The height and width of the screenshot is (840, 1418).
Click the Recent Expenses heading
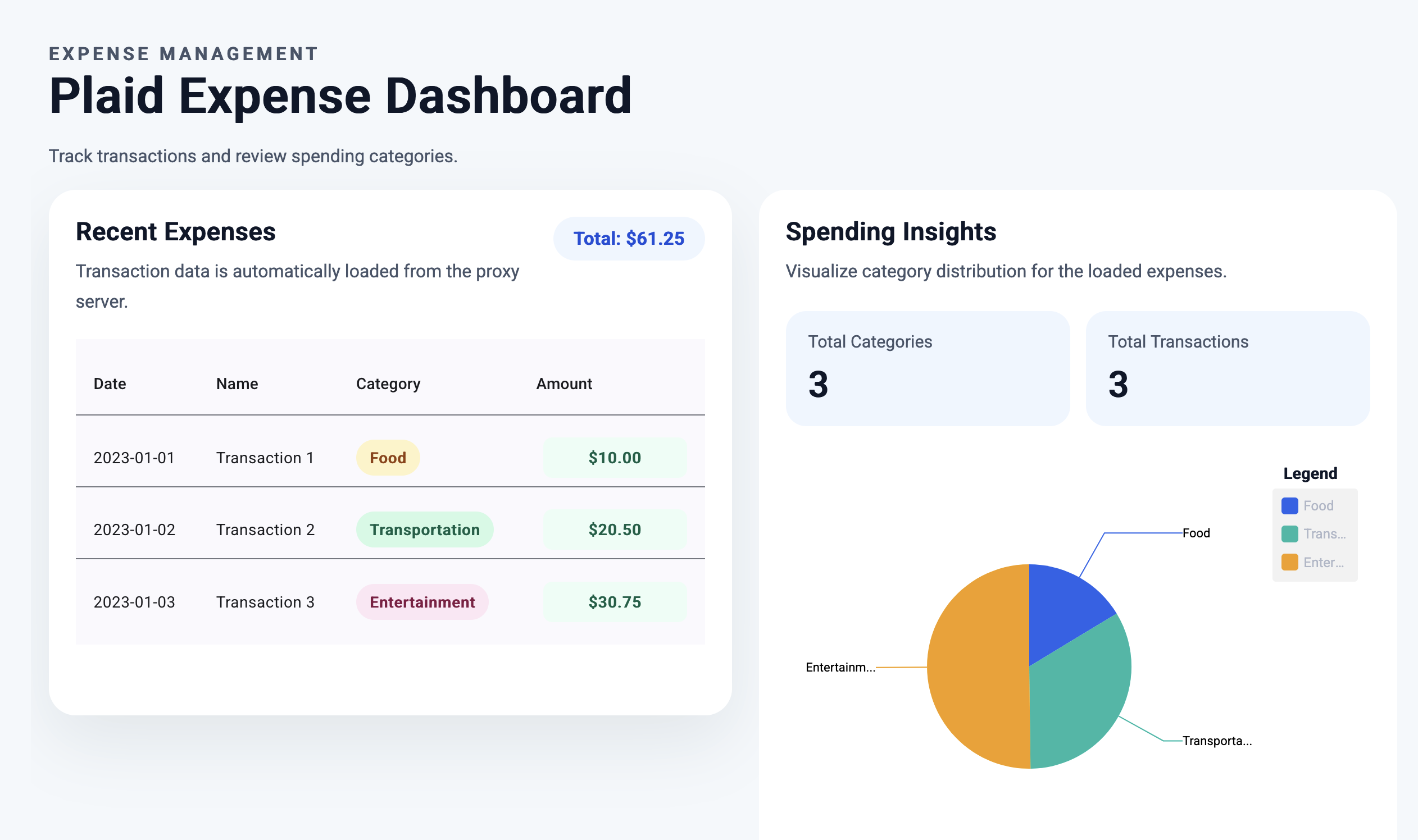click(x=175, y=231)
